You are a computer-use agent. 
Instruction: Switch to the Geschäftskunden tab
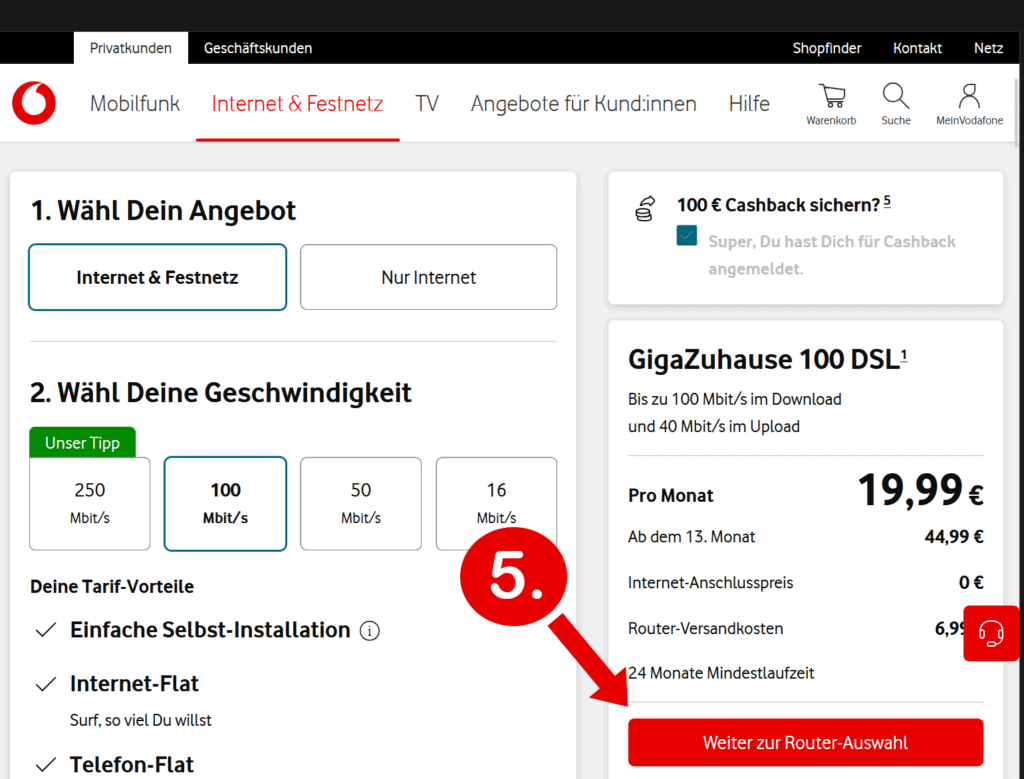tap(258, 48)
